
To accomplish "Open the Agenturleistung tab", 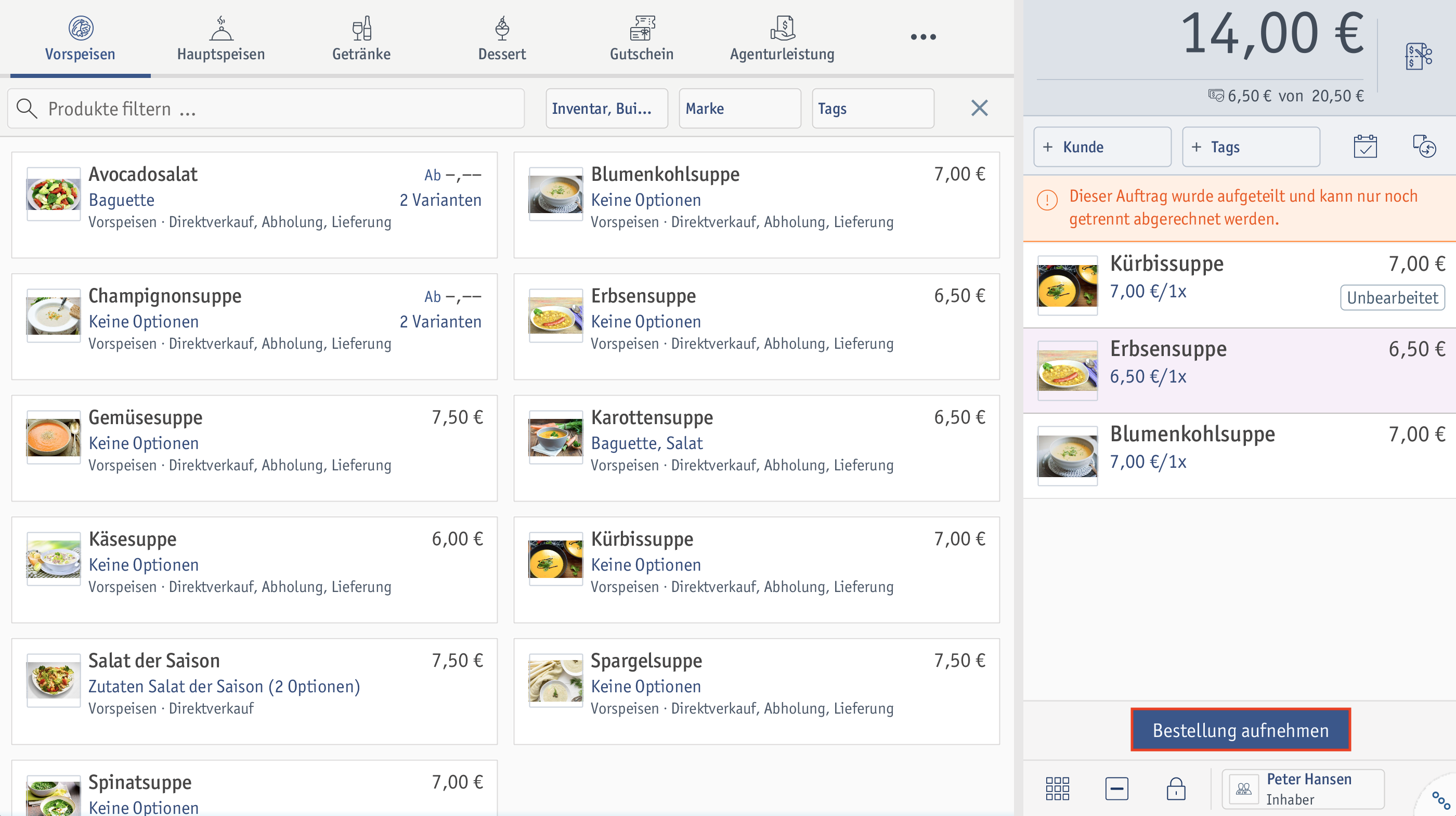I will coord(782,38).
